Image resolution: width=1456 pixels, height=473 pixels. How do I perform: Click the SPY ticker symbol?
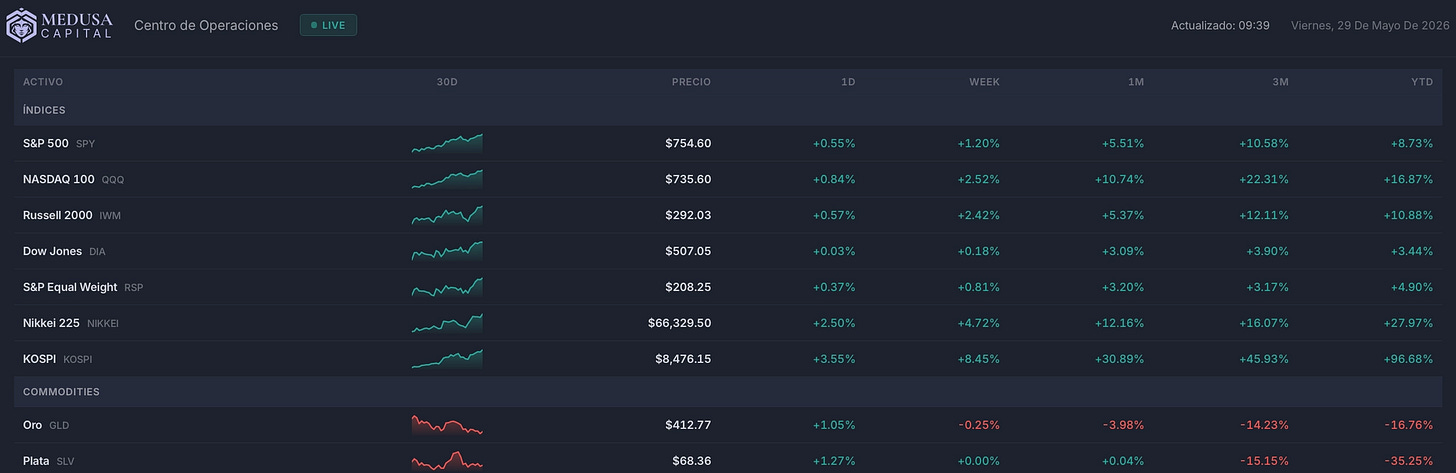86,144
